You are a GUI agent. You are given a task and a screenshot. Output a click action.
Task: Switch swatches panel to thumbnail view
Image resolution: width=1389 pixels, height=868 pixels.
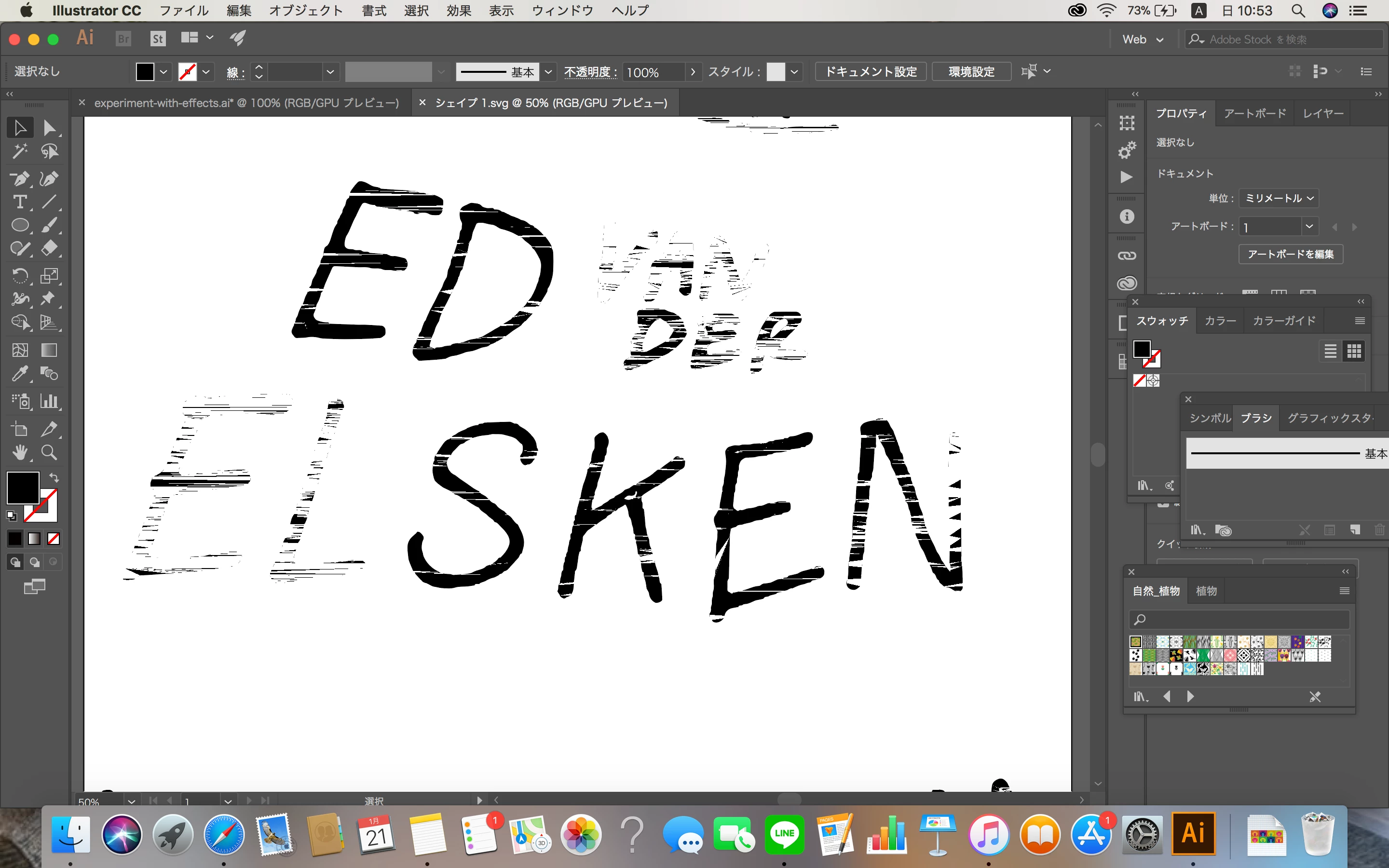coord(1354,351)
